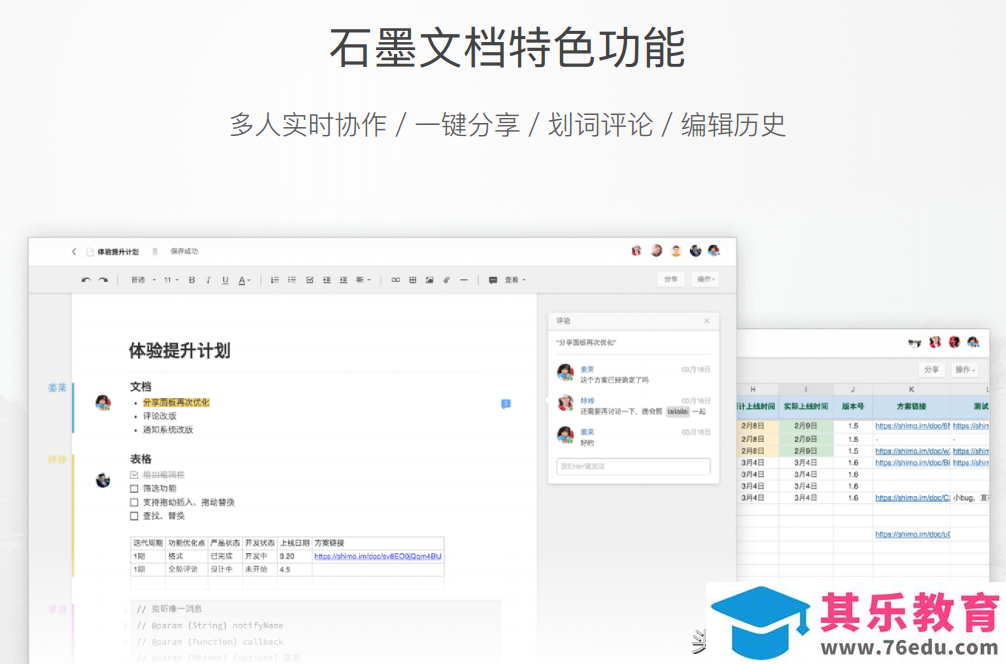The image size is (1006, 664).
Task: Click third collaborator avatar in document header
Action: 676,251
